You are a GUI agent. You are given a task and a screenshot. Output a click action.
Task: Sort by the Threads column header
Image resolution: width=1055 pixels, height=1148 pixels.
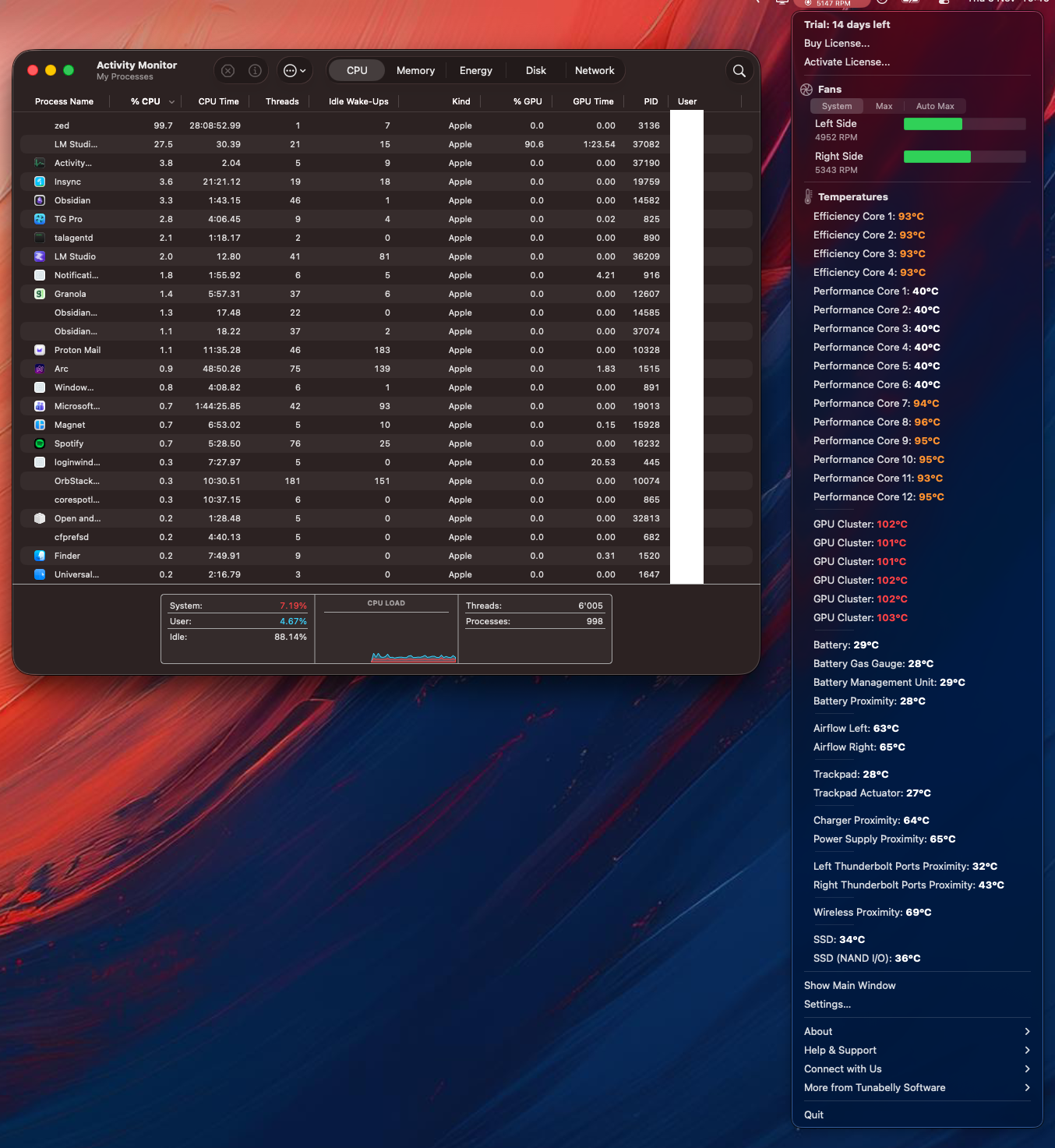(x=282, y=102)
